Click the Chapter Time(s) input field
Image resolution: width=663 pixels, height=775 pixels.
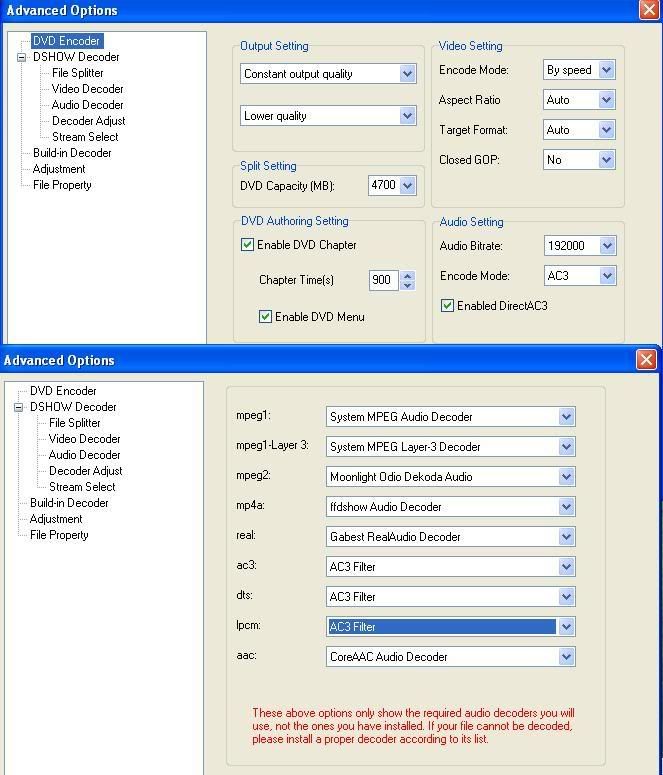click(382, 281)
